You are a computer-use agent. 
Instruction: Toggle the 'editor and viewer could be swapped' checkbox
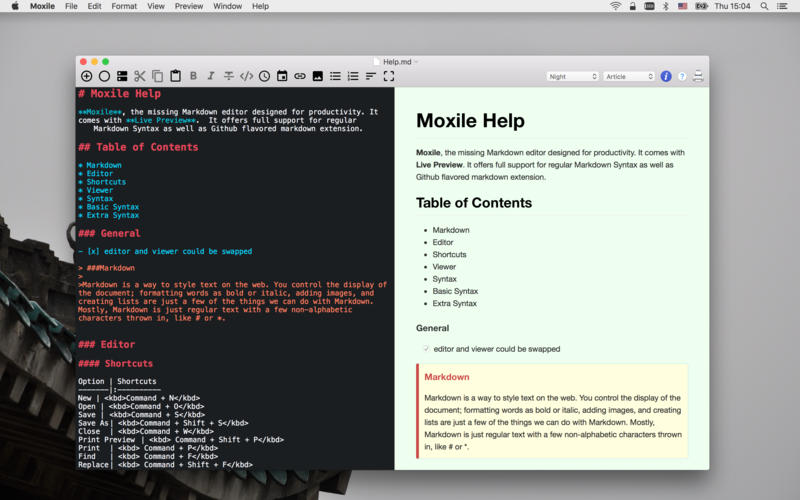pyautogui.click(x=426, y=349)
